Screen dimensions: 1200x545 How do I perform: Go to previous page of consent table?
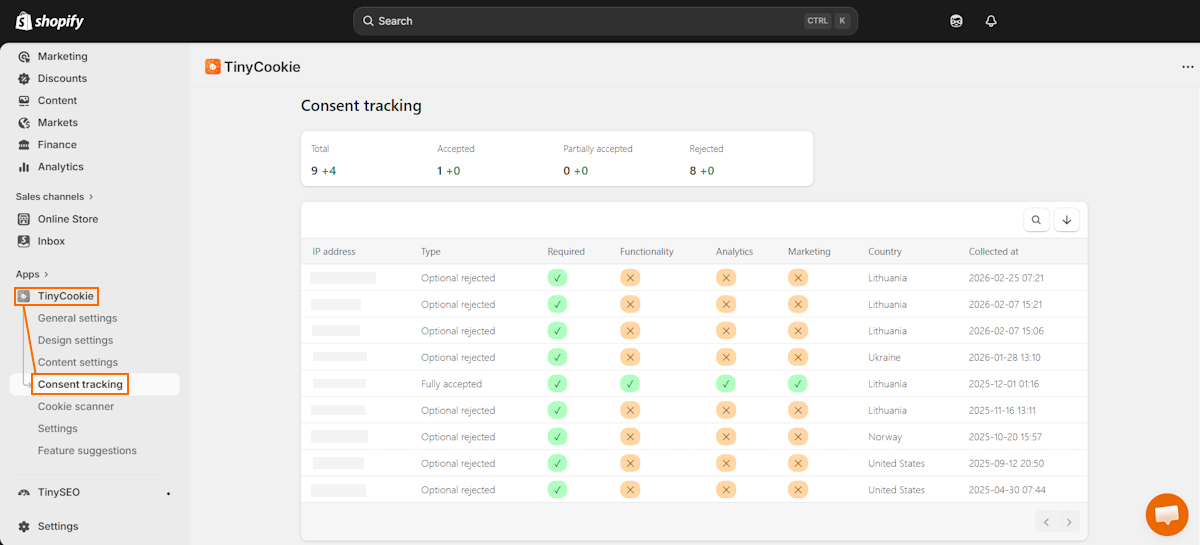coord(1046,522)
